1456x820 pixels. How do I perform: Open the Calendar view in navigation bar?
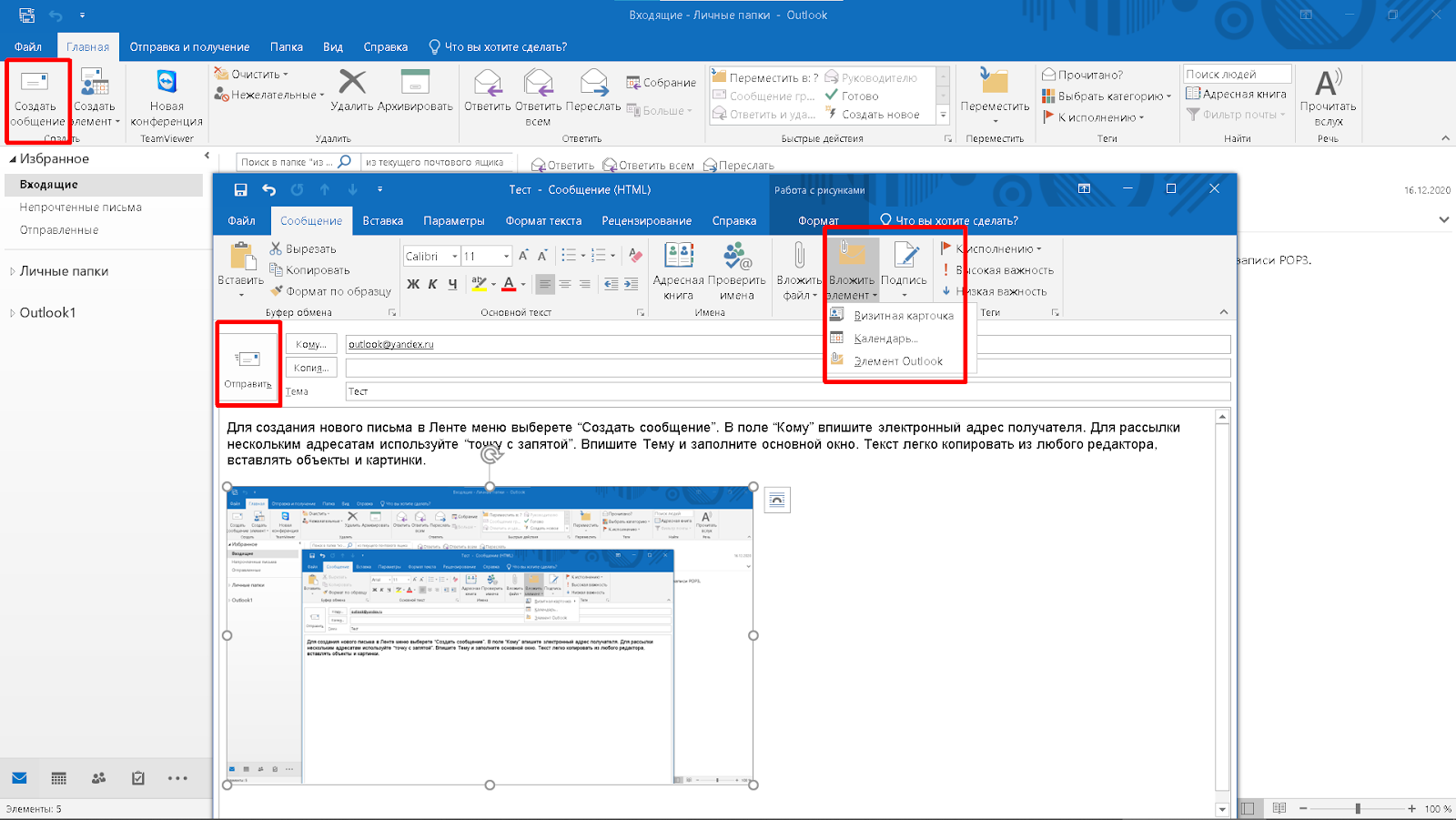click(x=59, y=778)
